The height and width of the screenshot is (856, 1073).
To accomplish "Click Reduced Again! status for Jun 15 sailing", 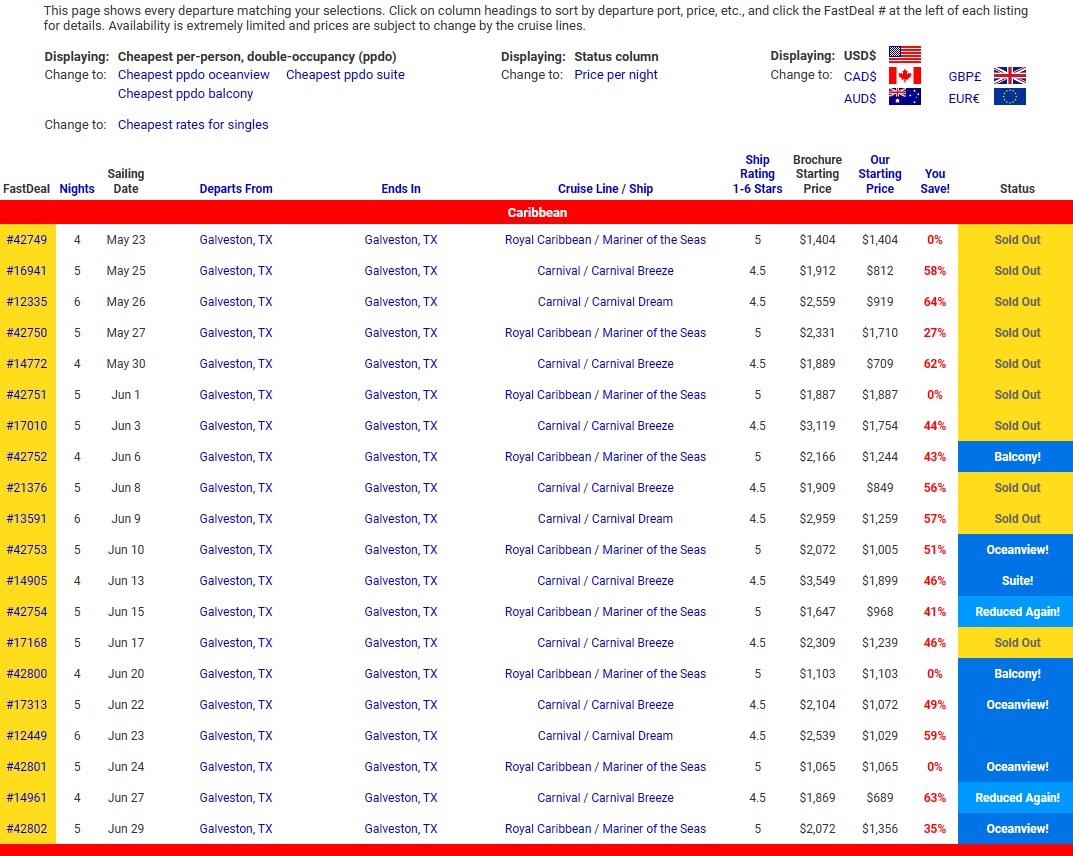I will 1017,612.
